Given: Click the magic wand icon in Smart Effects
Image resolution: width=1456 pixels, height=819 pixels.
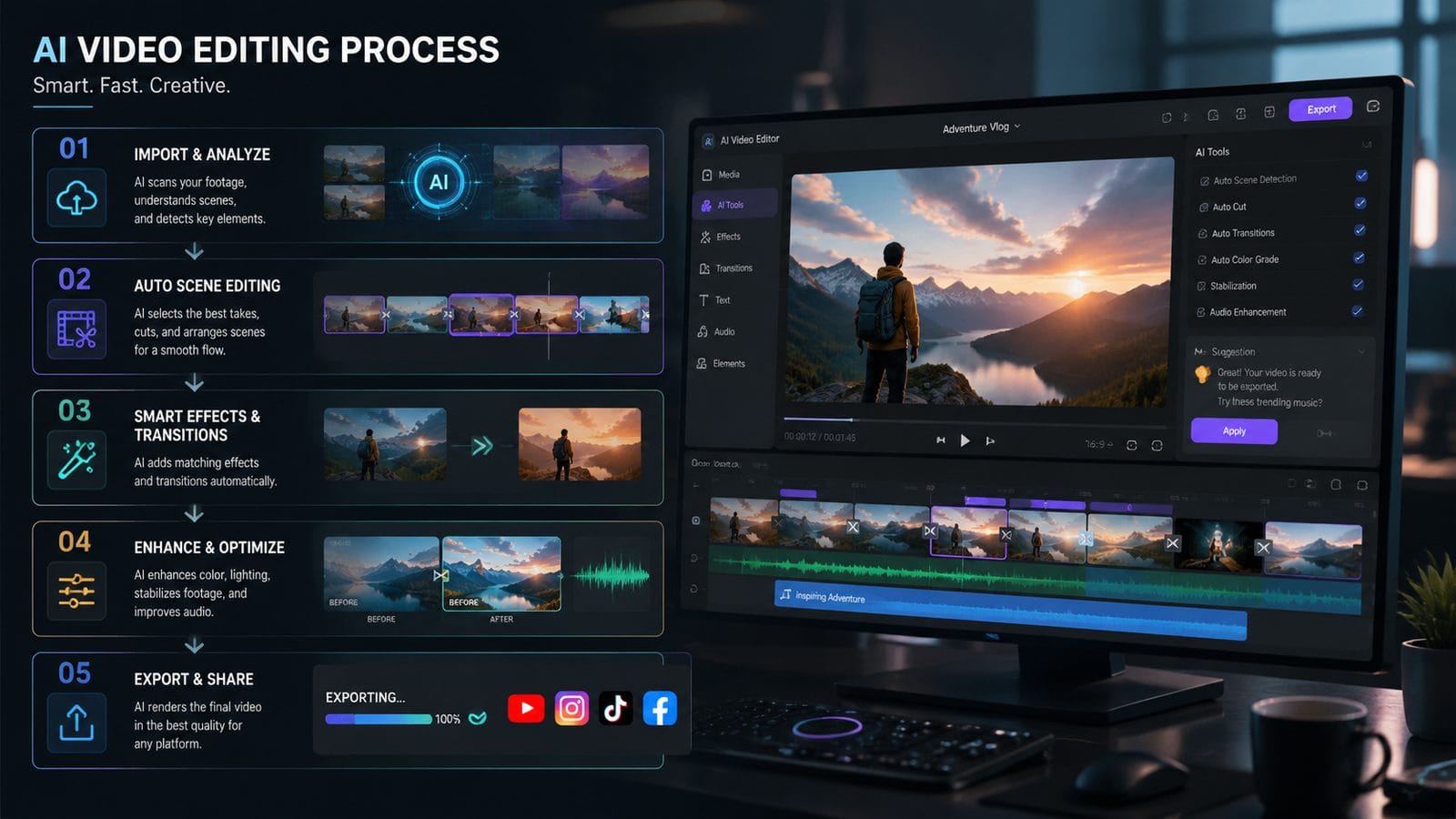Looking at the screenshot, I should [76, 460].
